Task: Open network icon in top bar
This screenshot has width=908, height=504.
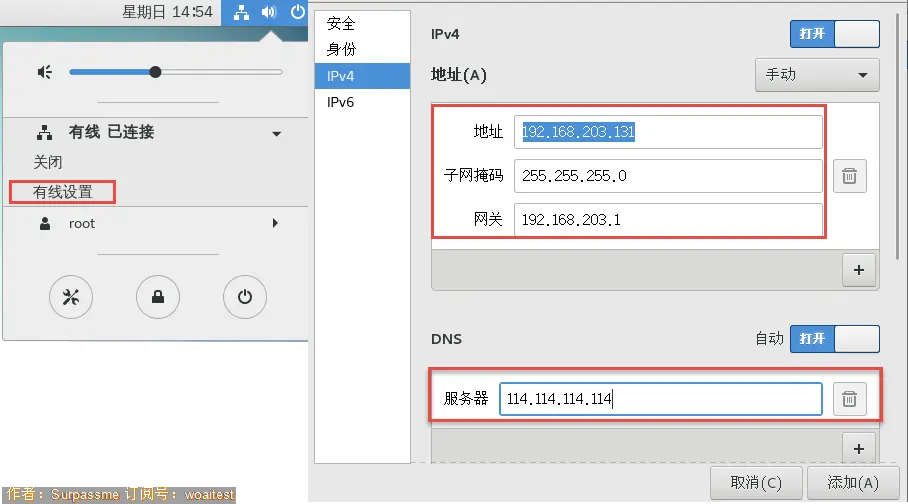Action: coord(241,12)
